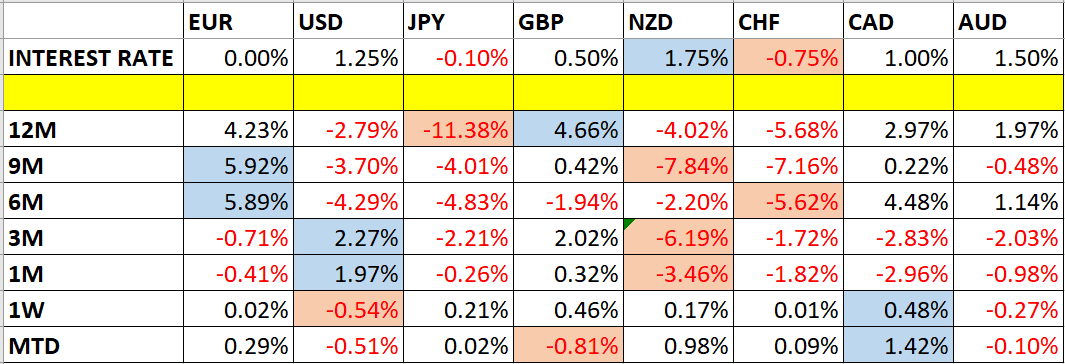This screenshot has height=364, width=1065.
Task: Click the USD interest rate 1.25% cell
Action: pos(348,57)
